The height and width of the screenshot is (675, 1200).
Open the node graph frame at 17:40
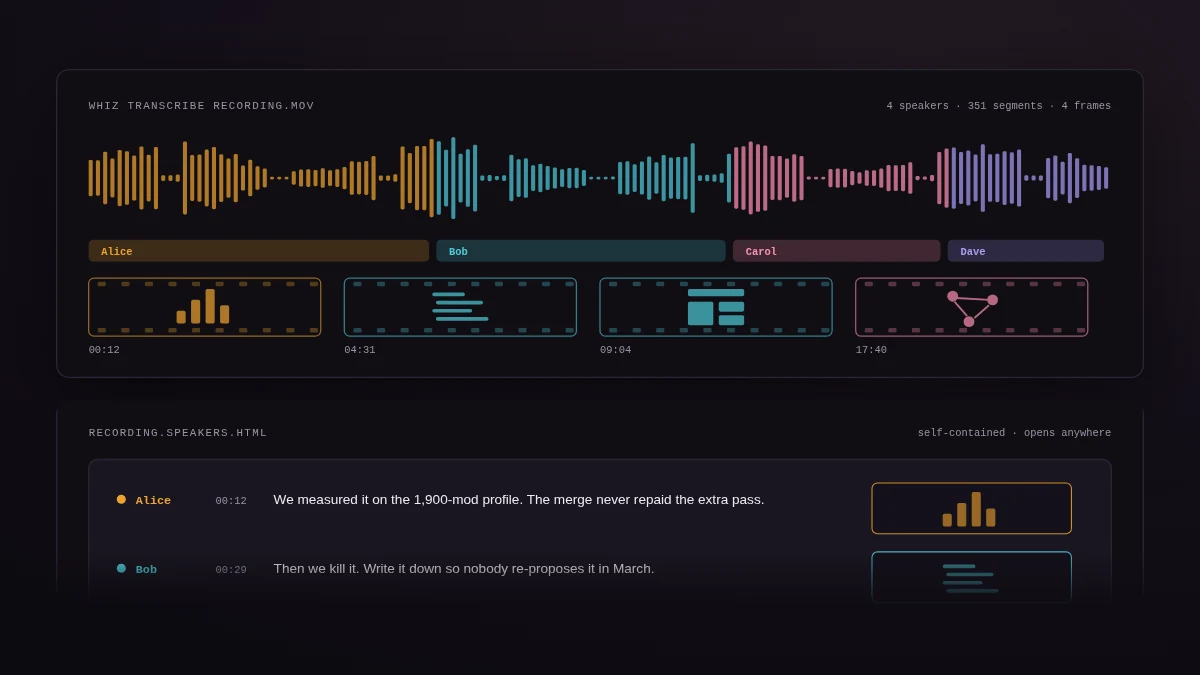click(972, 307)
